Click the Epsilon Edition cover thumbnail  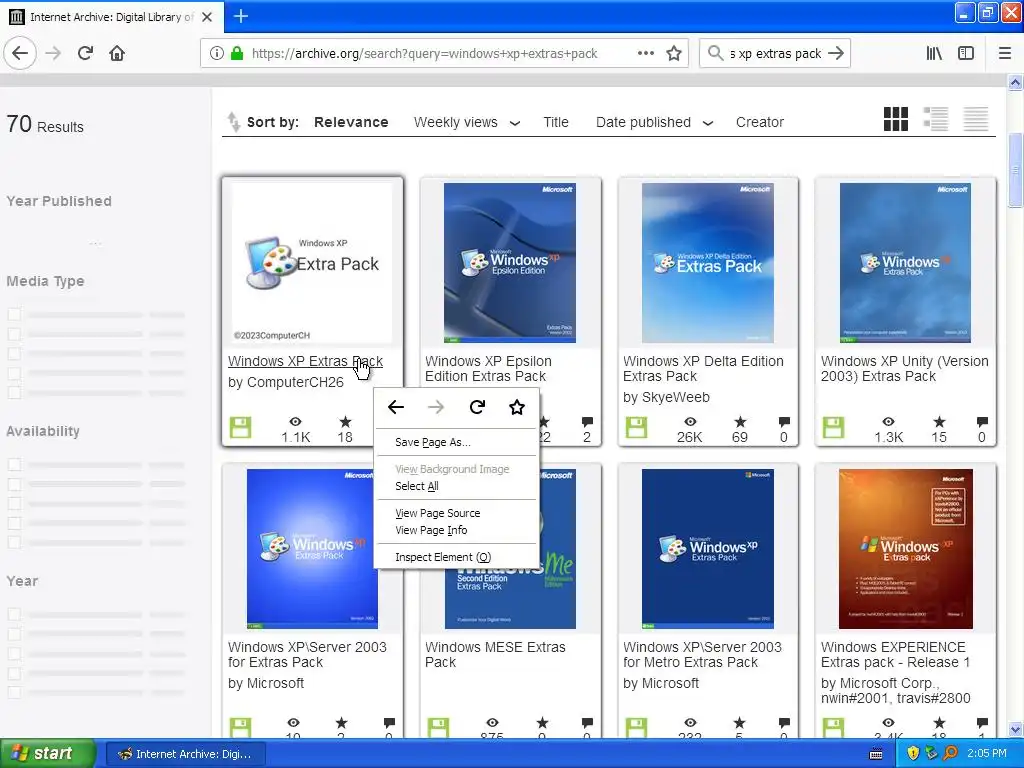tap(510, 263)
